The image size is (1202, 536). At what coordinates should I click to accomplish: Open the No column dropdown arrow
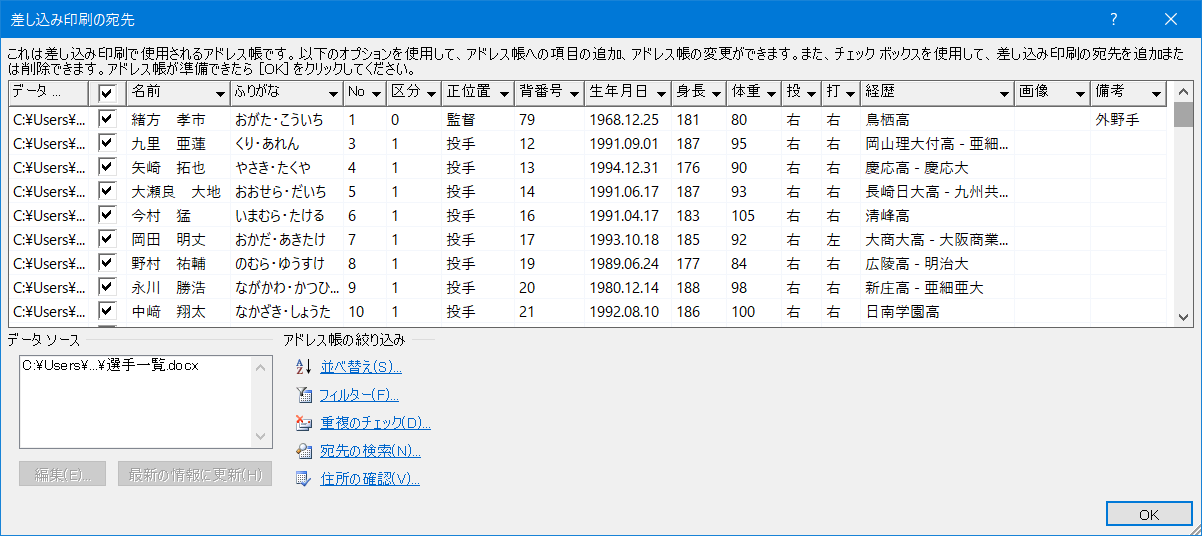tap(376, 93)
